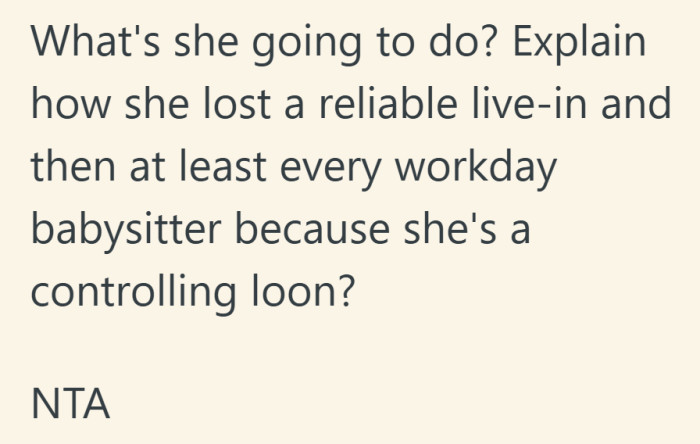Screen dimensions: 700x444
Task: Click the word "Explain" in the first line
Action: click(x=579, y=44)
